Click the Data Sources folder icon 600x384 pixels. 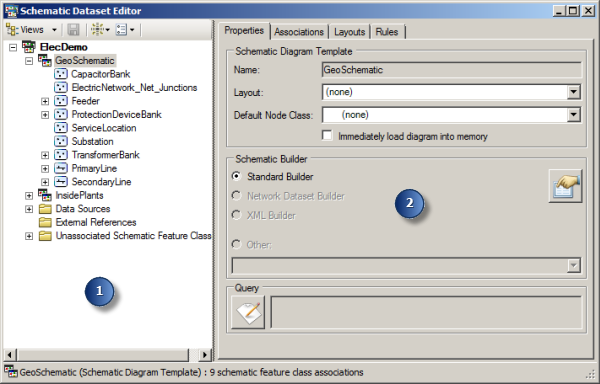pyautogui.click(x=45, y=209)
